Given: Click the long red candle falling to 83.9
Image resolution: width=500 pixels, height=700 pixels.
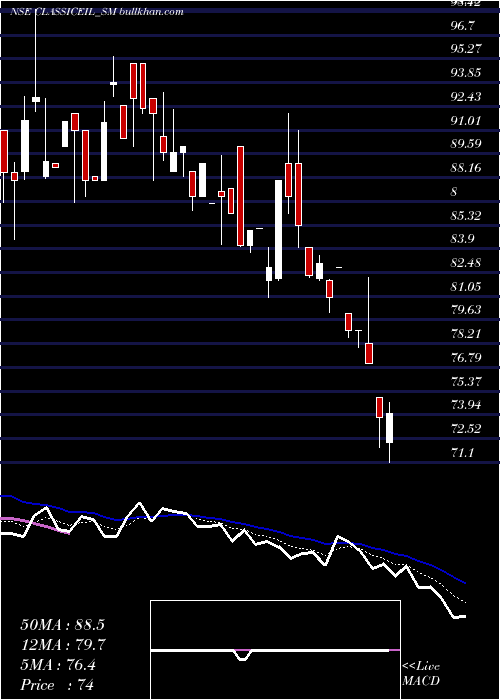Looking at the screenshot, I should (x=241, y=196).
